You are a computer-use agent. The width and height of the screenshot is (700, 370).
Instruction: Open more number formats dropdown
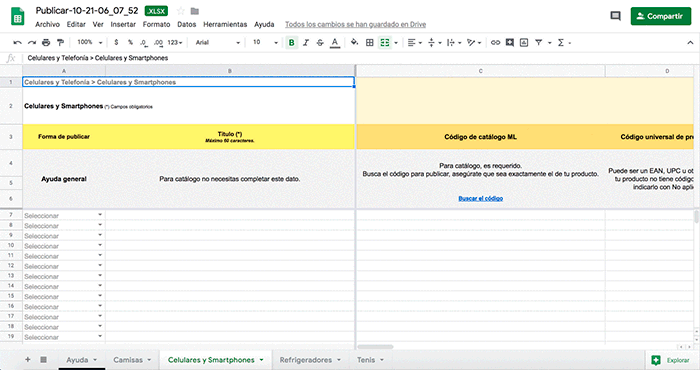coord(175,42)
